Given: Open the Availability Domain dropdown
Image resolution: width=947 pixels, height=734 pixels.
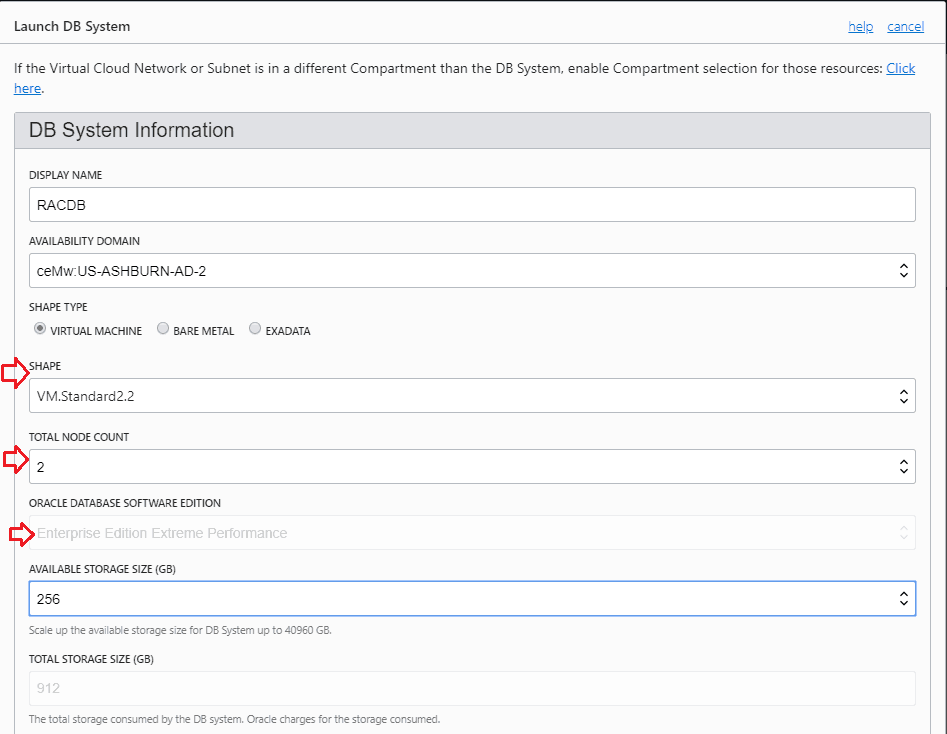Looking at the screenshot, I should pos(472,270).
